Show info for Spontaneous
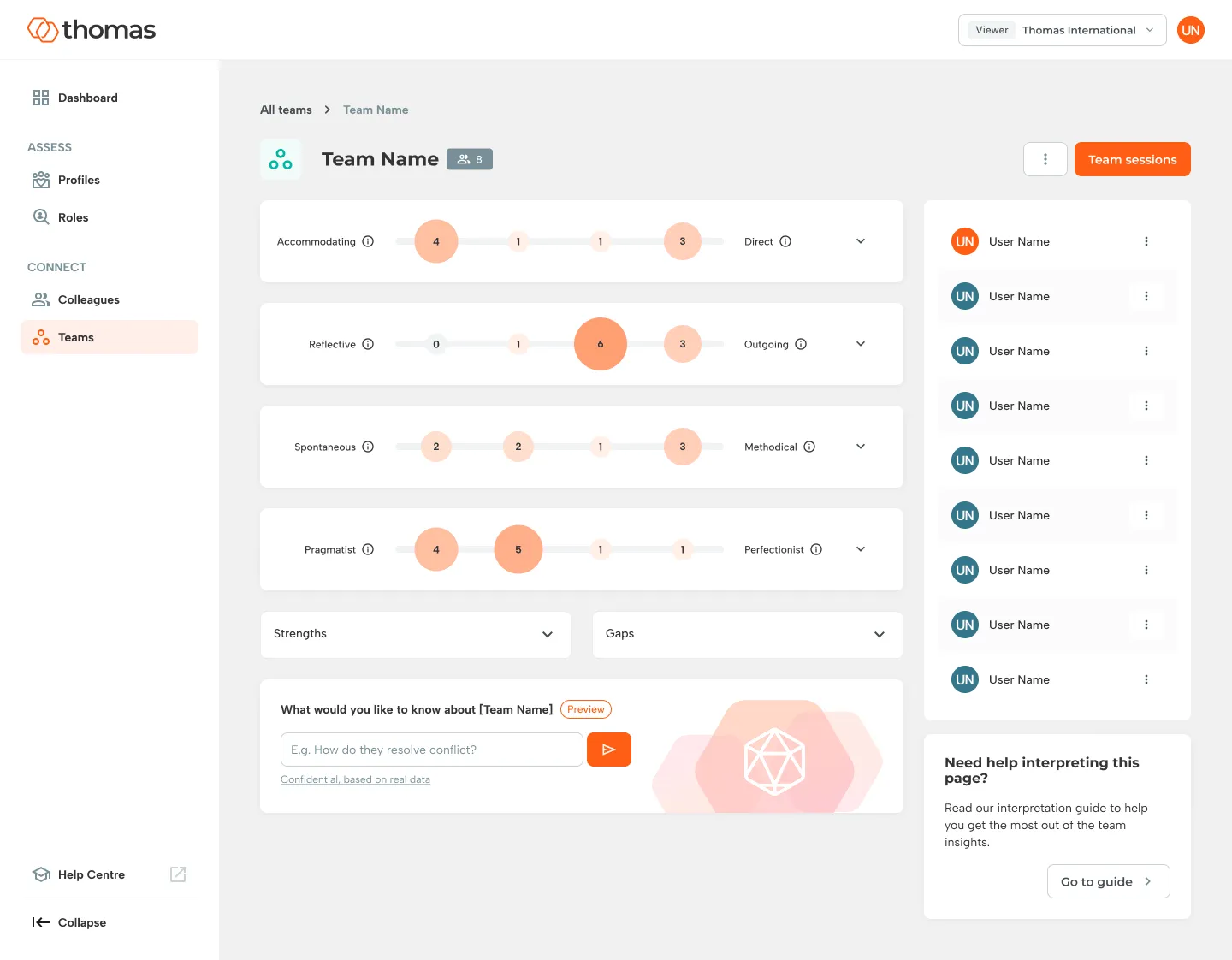Image resolution: width=1232 pixels, height=960 pixels. [x=368, y=447]
